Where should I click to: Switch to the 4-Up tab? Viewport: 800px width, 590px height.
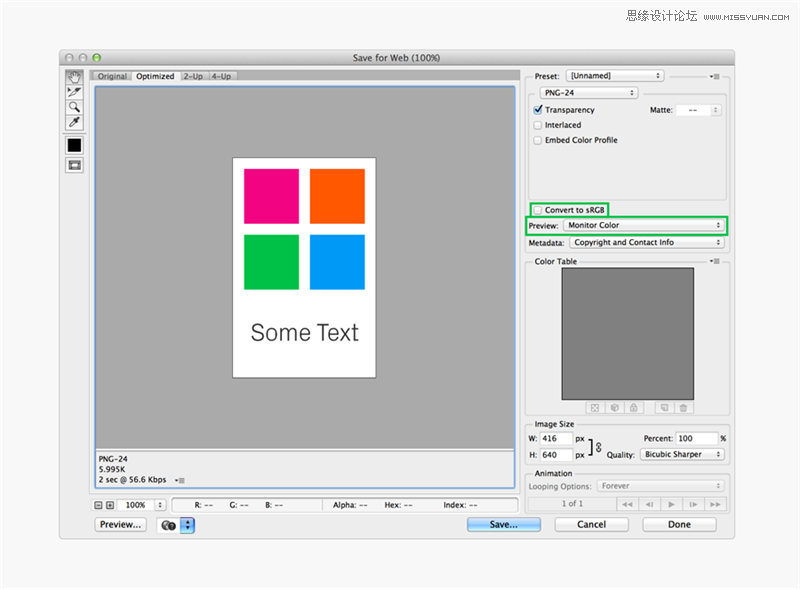click(x=221, y=76)
